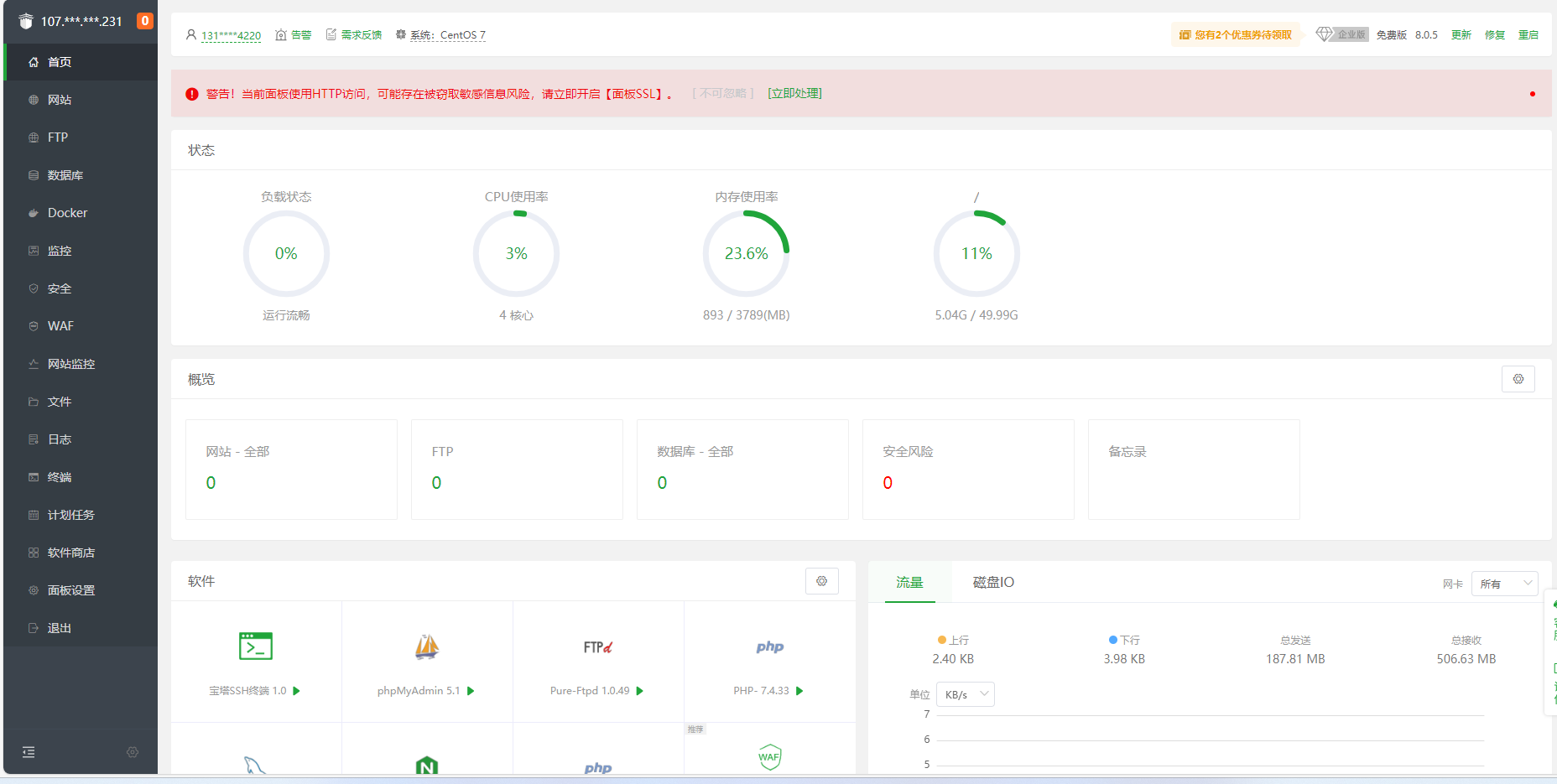Open the WAF sidebar item
Image resolution: width=1557 pixels, height=784 pixels.
(x=81, y=326)
